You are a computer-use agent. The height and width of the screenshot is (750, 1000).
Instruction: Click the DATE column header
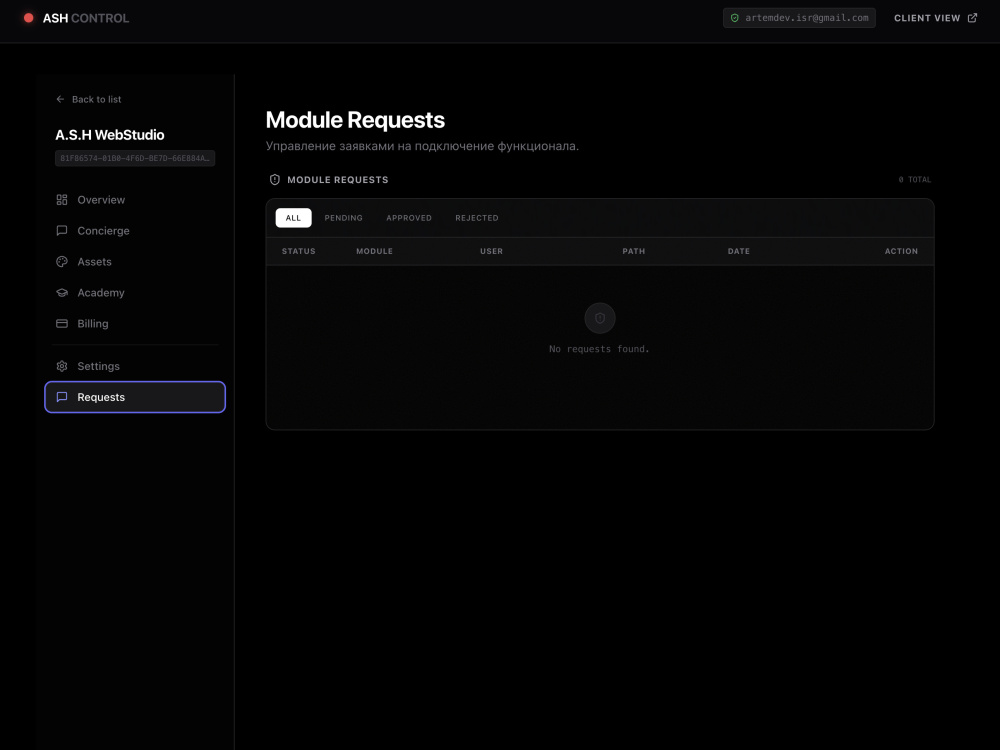pos(739,251)
